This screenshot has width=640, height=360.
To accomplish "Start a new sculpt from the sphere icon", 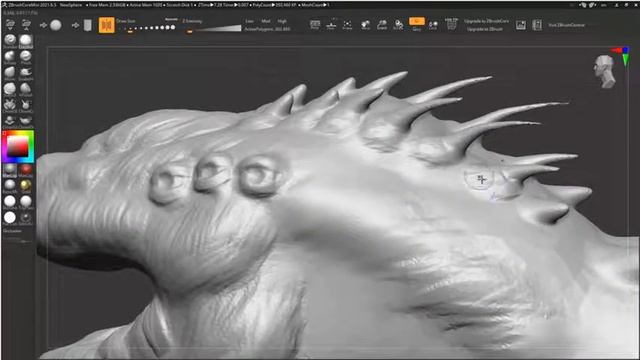I will click(x=56, y=25).
